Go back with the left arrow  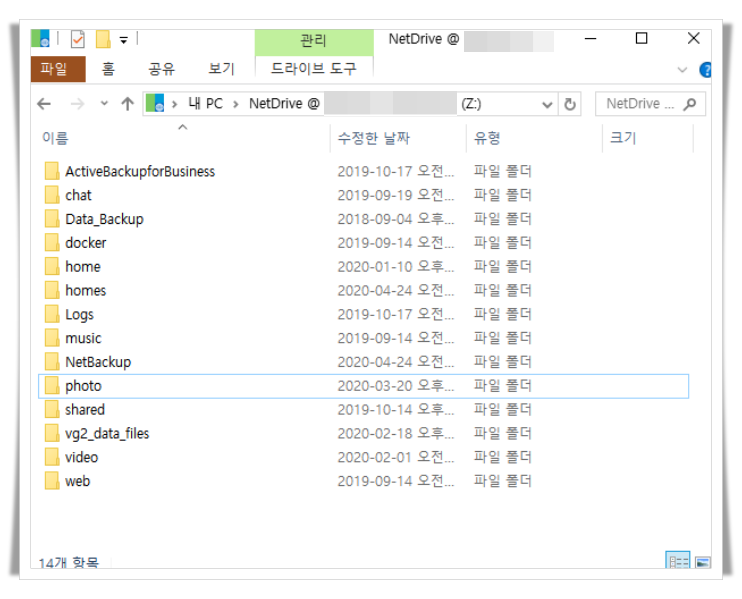tap(44, 104)
